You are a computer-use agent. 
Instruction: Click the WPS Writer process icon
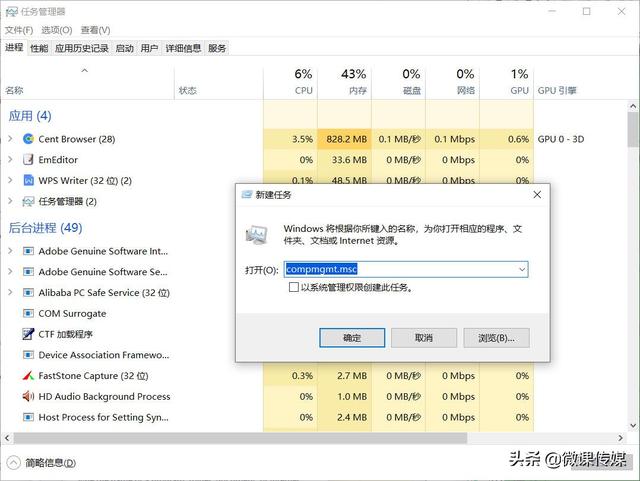click(29, 181)
